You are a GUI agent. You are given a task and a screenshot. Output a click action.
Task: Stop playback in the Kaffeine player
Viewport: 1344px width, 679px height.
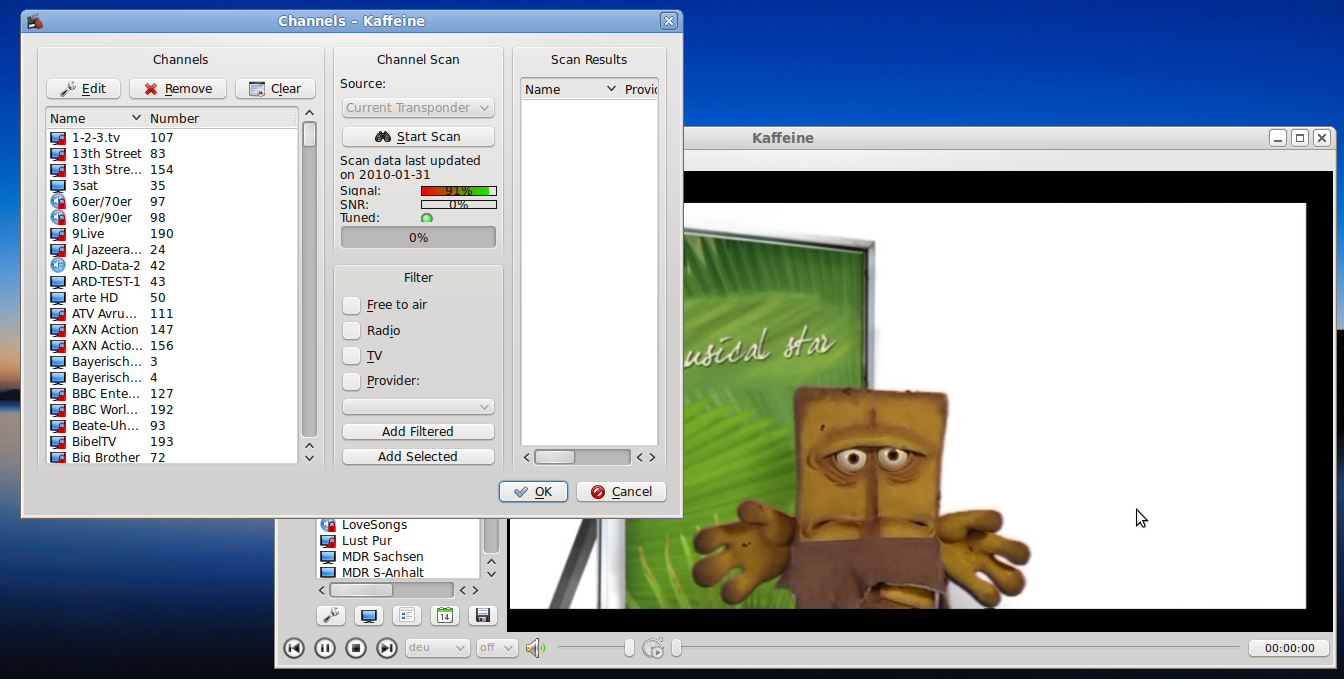coord(356,648)
